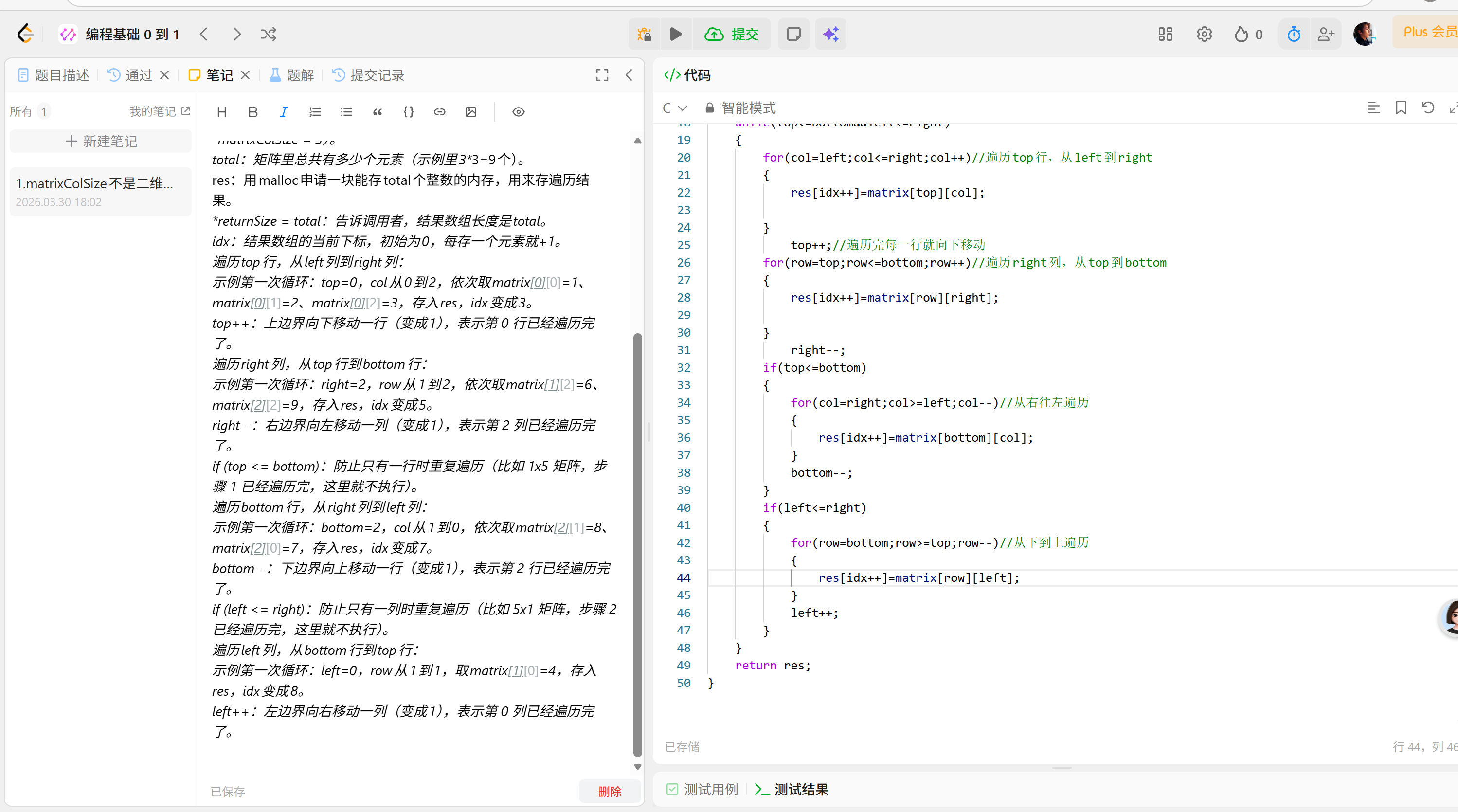Run the code with the play icon

coord(676,34)
